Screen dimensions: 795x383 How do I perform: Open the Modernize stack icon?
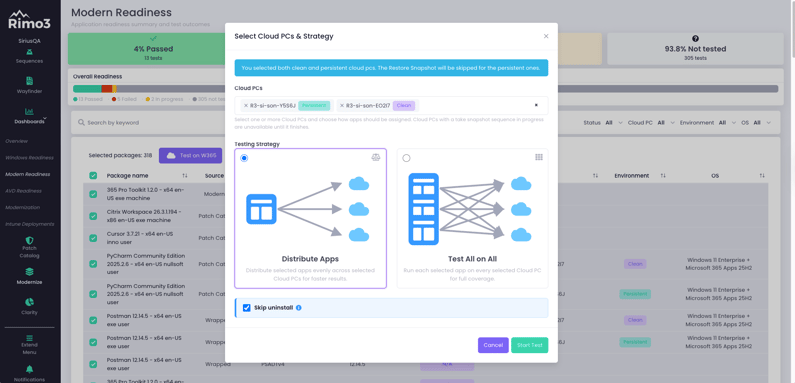[29, 272]
